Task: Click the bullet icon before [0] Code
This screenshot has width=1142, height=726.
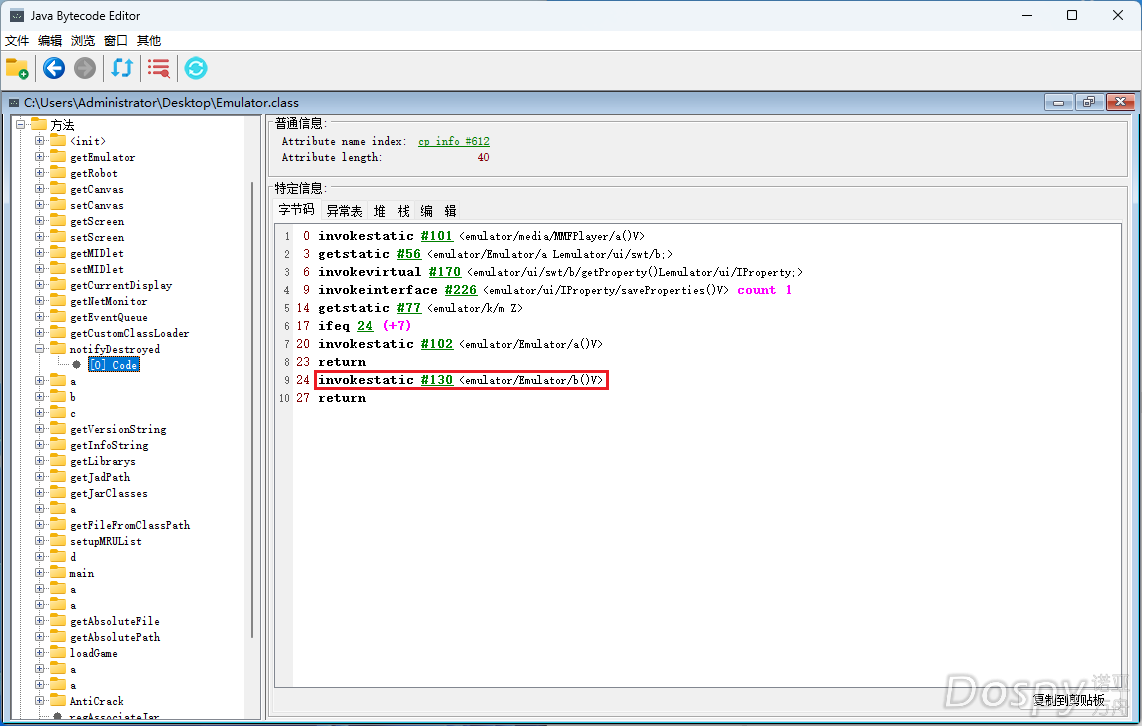Action: pos(76,365)
